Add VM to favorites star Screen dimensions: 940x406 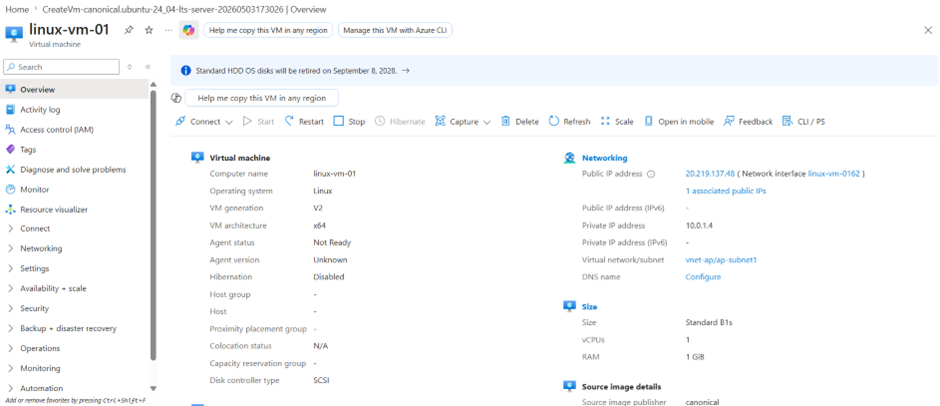point(149,30)
